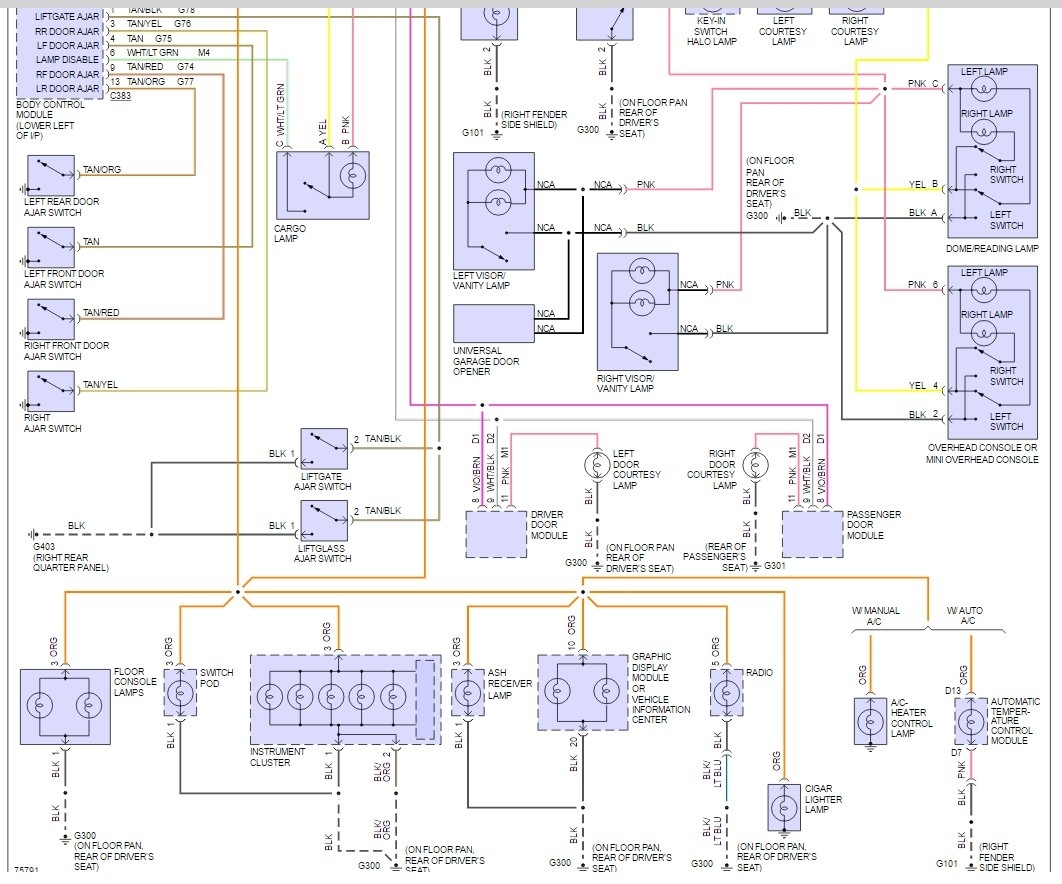The image size is (1062, 884).
Task: Select the Driver Door Module box
Action: point(496,534)
